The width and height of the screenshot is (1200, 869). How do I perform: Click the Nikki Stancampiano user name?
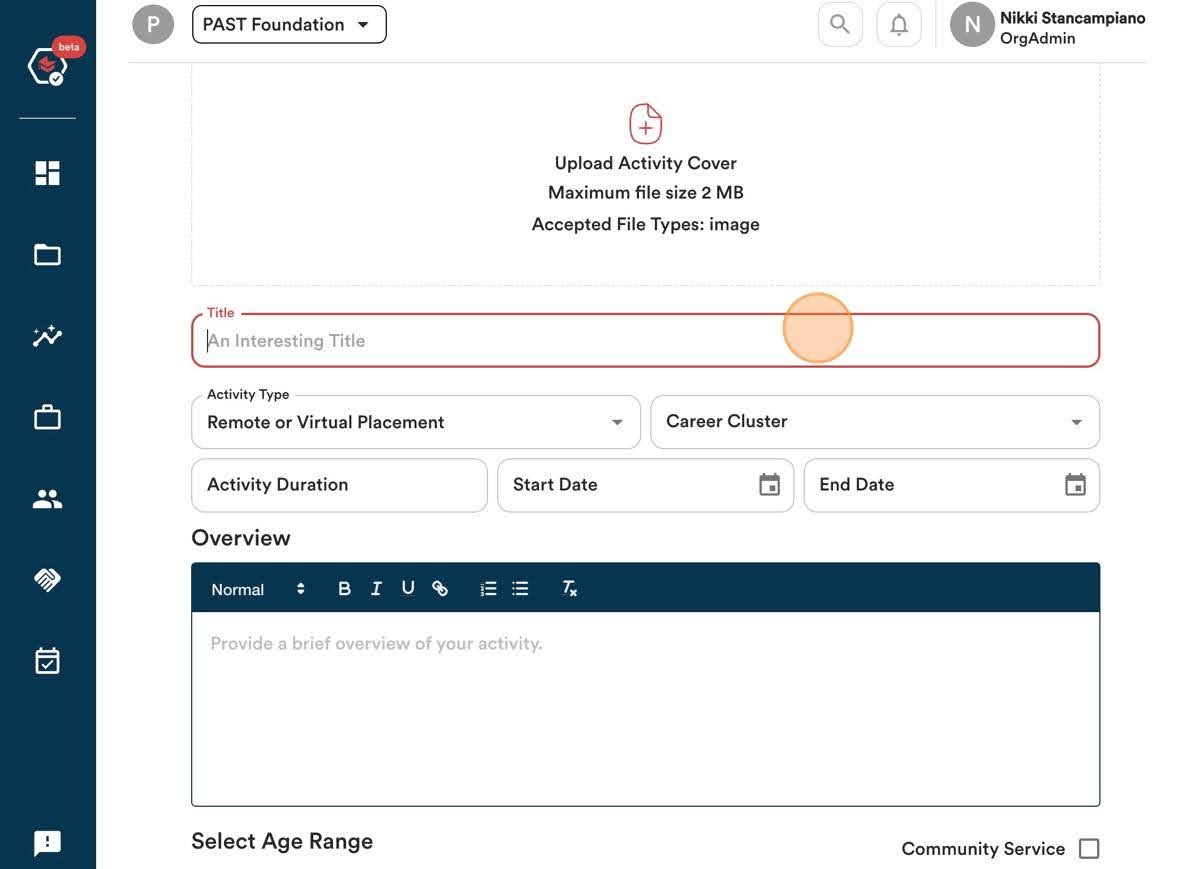(1072, 17)
